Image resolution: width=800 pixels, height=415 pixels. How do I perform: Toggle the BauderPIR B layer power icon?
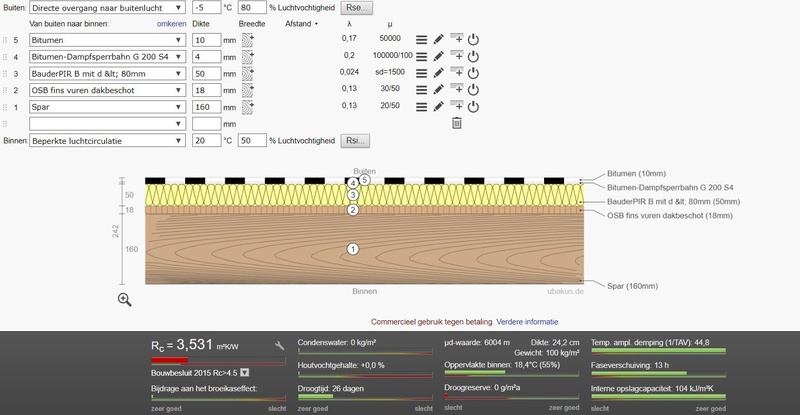click(473, 73)
